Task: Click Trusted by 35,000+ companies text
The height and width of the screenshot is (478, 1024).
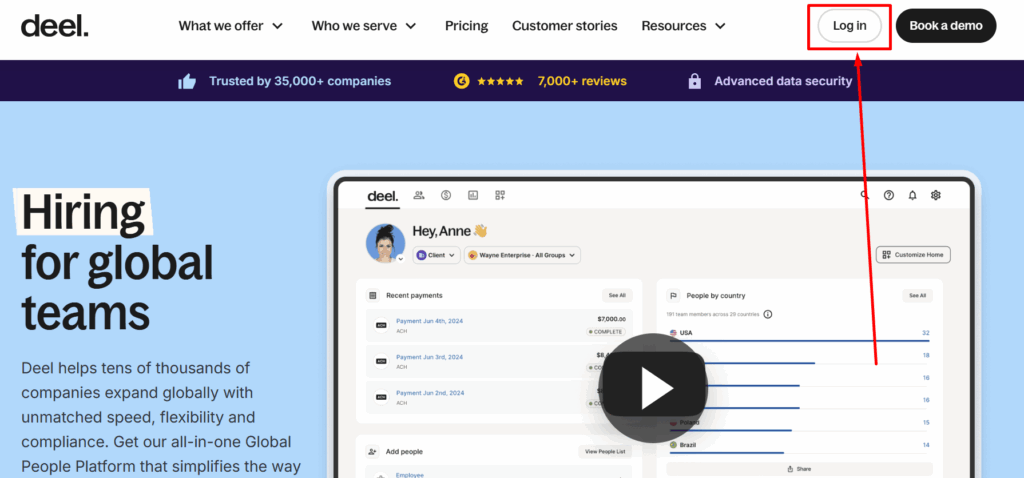Action: click(x=300, y=82)
